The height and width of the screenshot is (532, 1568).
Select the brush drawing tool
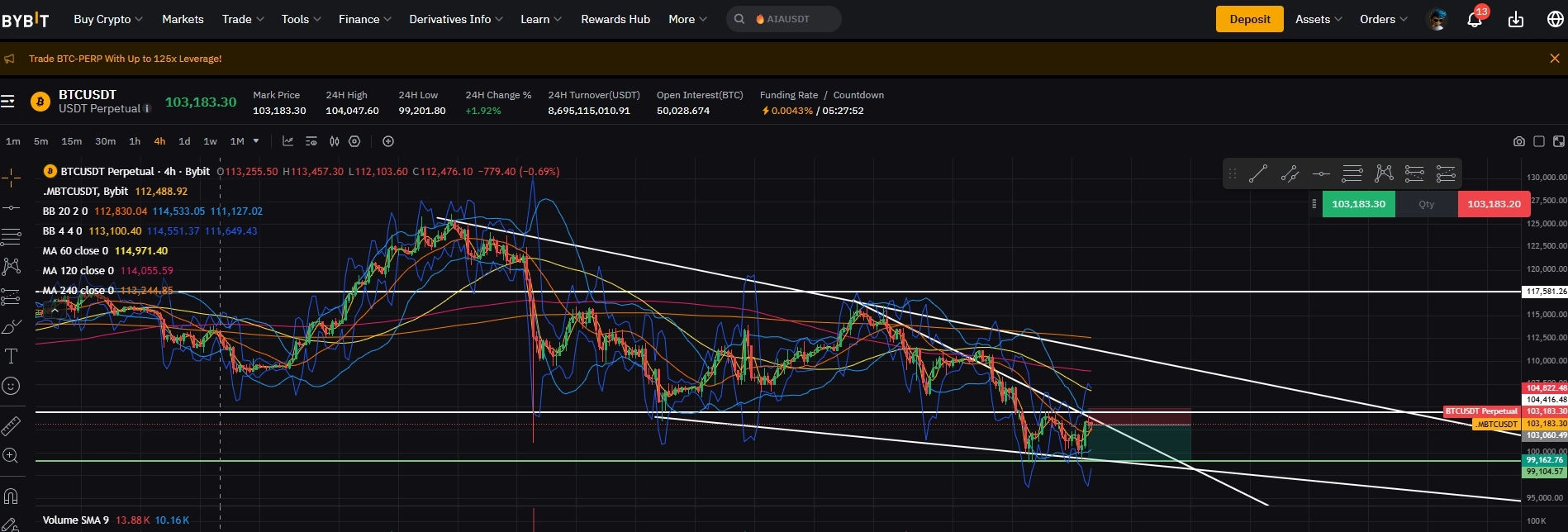11,327
